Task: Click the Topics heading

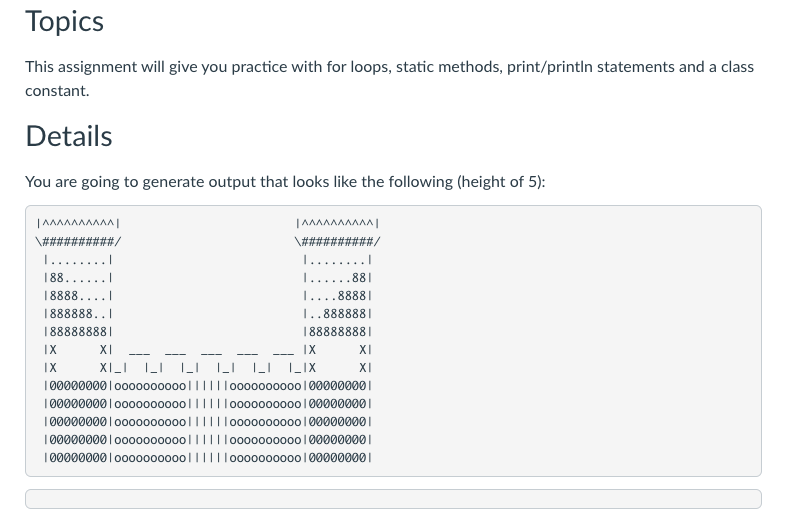Action: click(x=65, y=22)
